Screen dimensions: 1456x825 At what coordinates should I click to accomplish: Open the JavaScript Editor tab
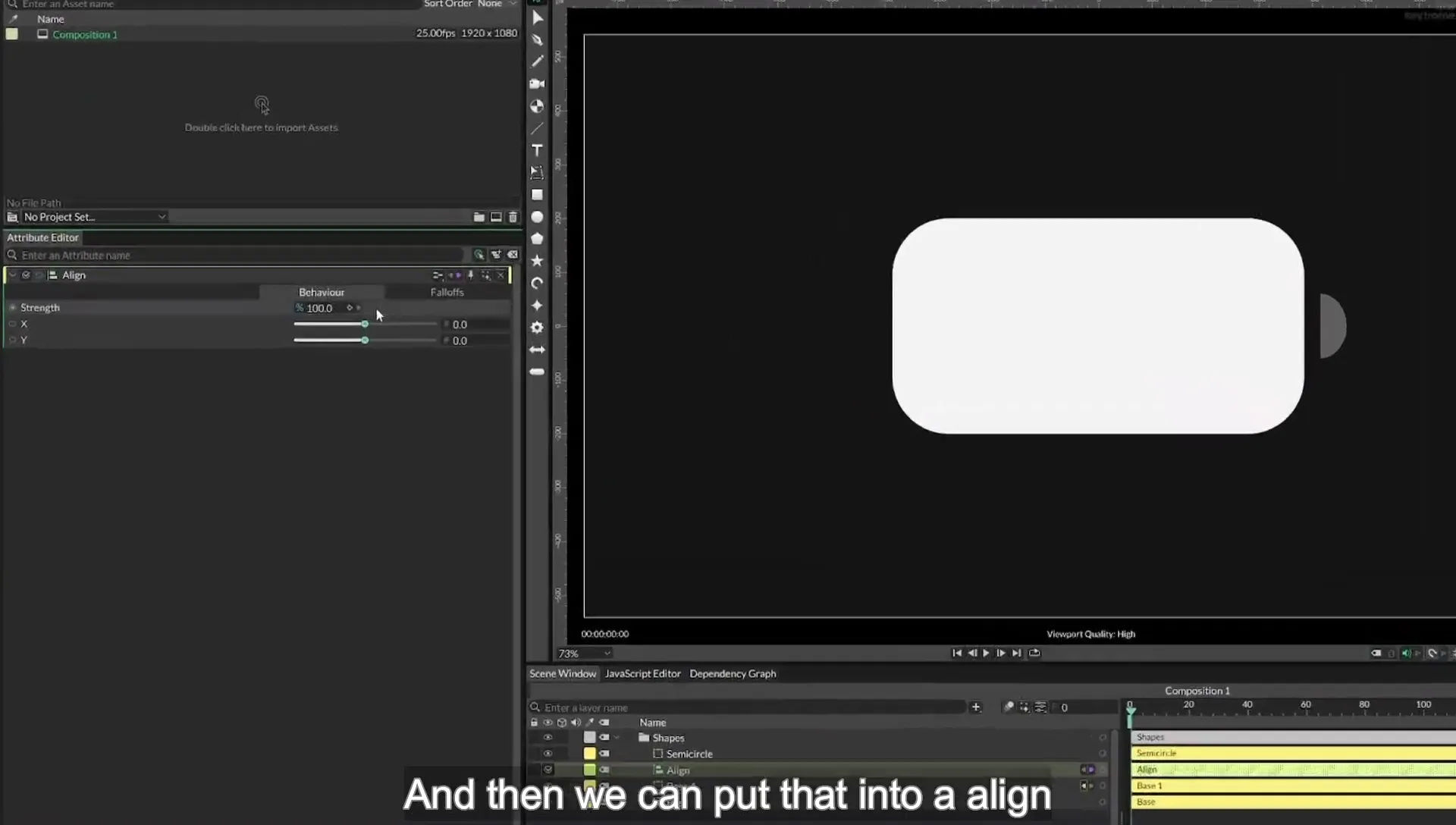point(643,673)
